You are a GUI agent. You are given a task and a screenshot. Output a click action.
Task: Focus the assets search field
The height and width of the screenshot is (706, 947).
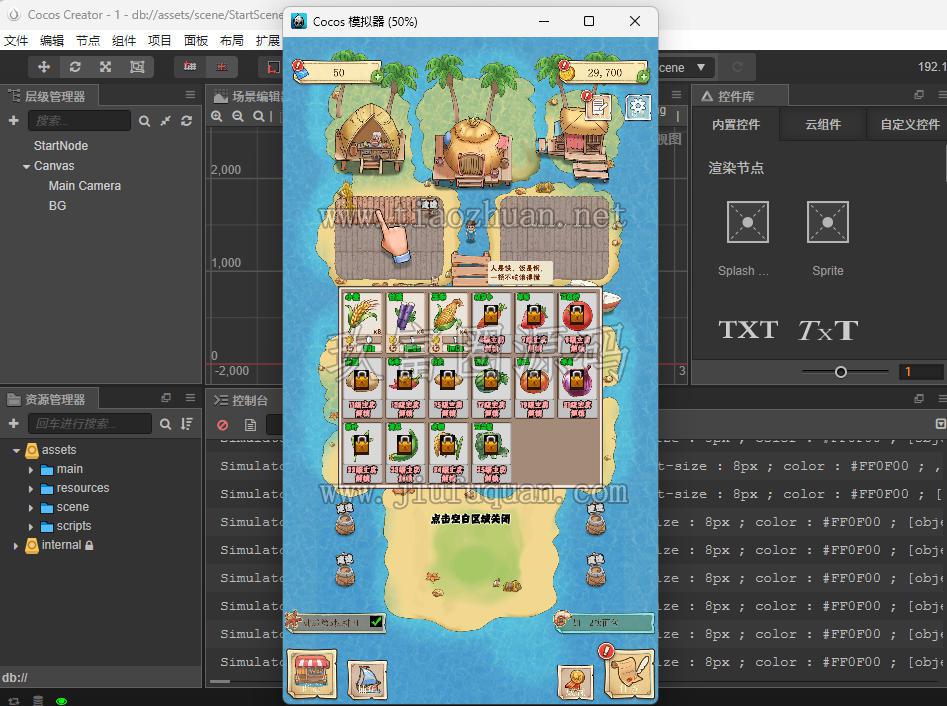pos(90,424)
